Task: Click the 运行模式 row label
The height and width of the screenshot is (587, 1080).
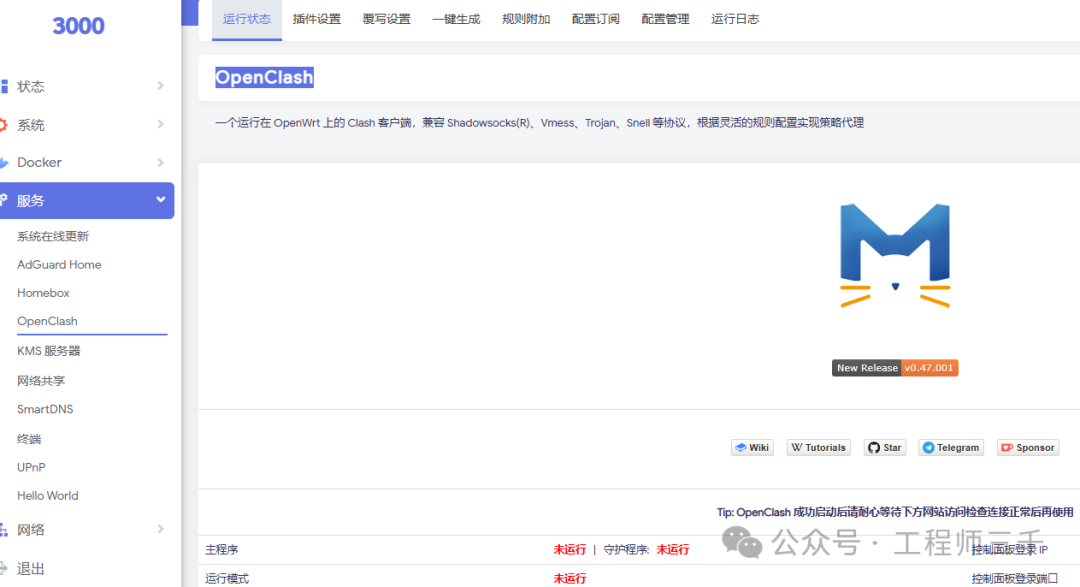Action: coord(227,579)
